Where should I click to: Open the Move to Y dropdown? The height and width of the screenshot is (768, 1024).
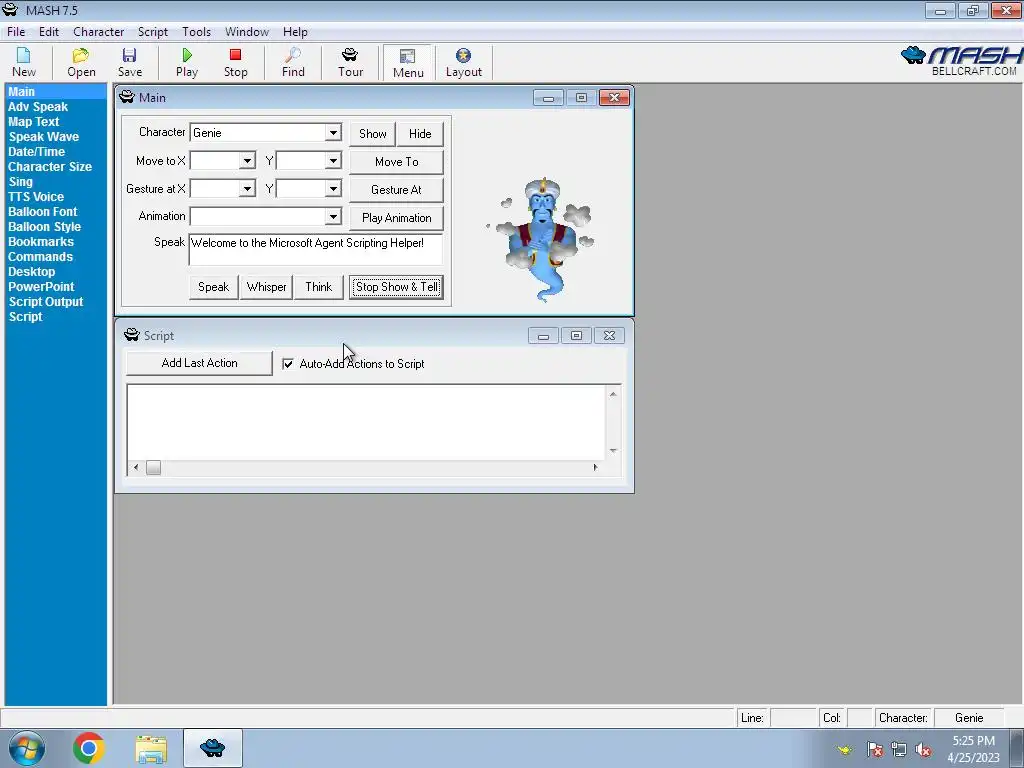pyautogui.click(x=333, y=161)
